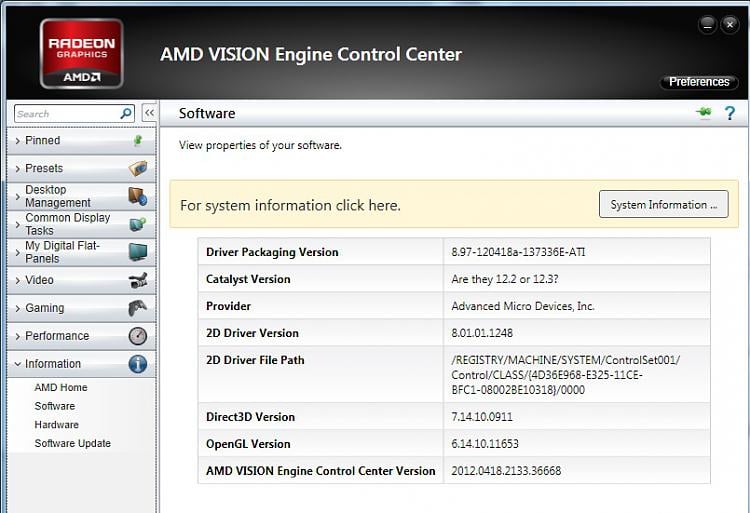Image resolution: width=750 pixels, height=513 pixels.
Task: Click the Catalyst Version value text
Action: tap(505, 279)
